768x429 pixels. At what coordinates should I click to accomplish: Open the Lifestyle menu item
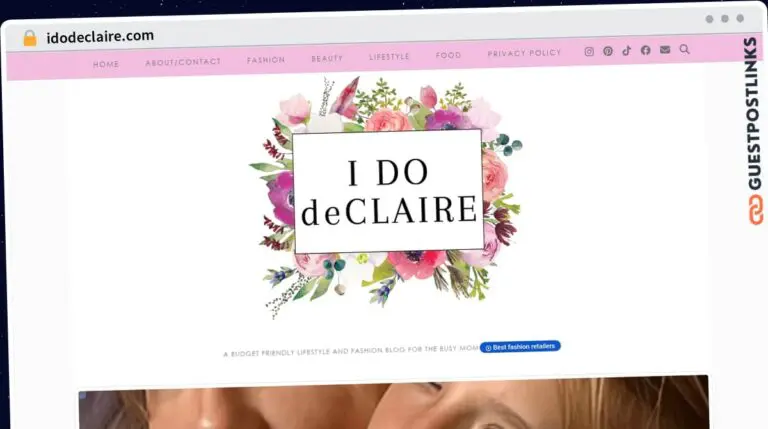point(389,57)
